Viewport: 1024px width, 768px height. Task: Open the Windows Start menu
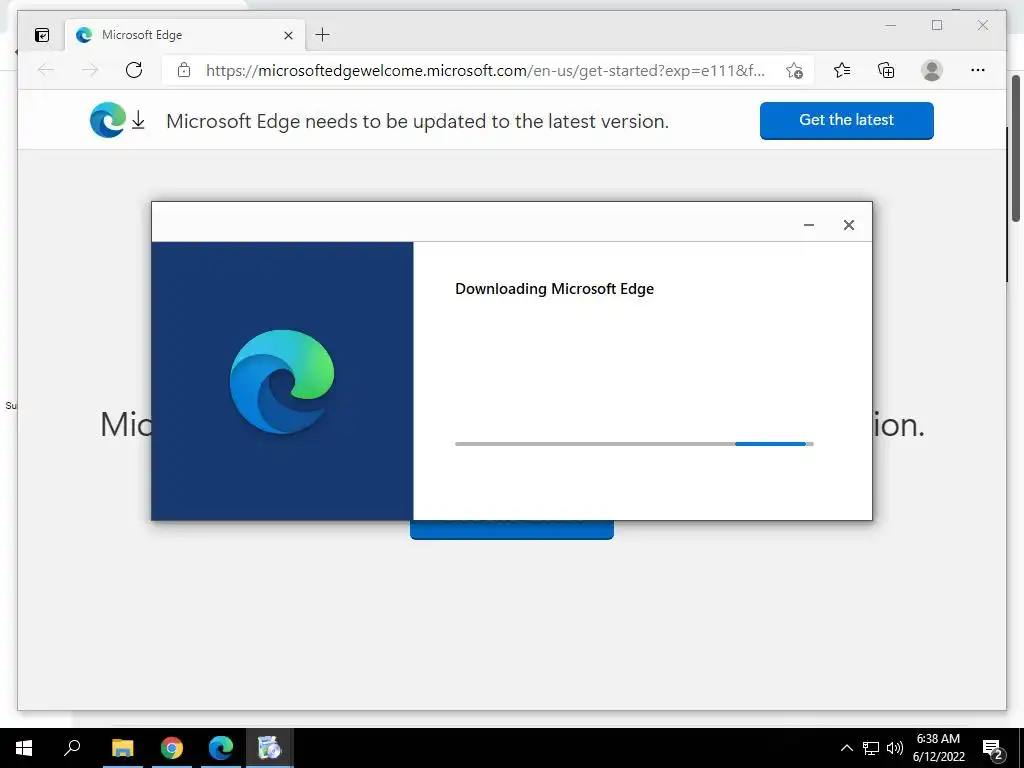tap(24, 748)
